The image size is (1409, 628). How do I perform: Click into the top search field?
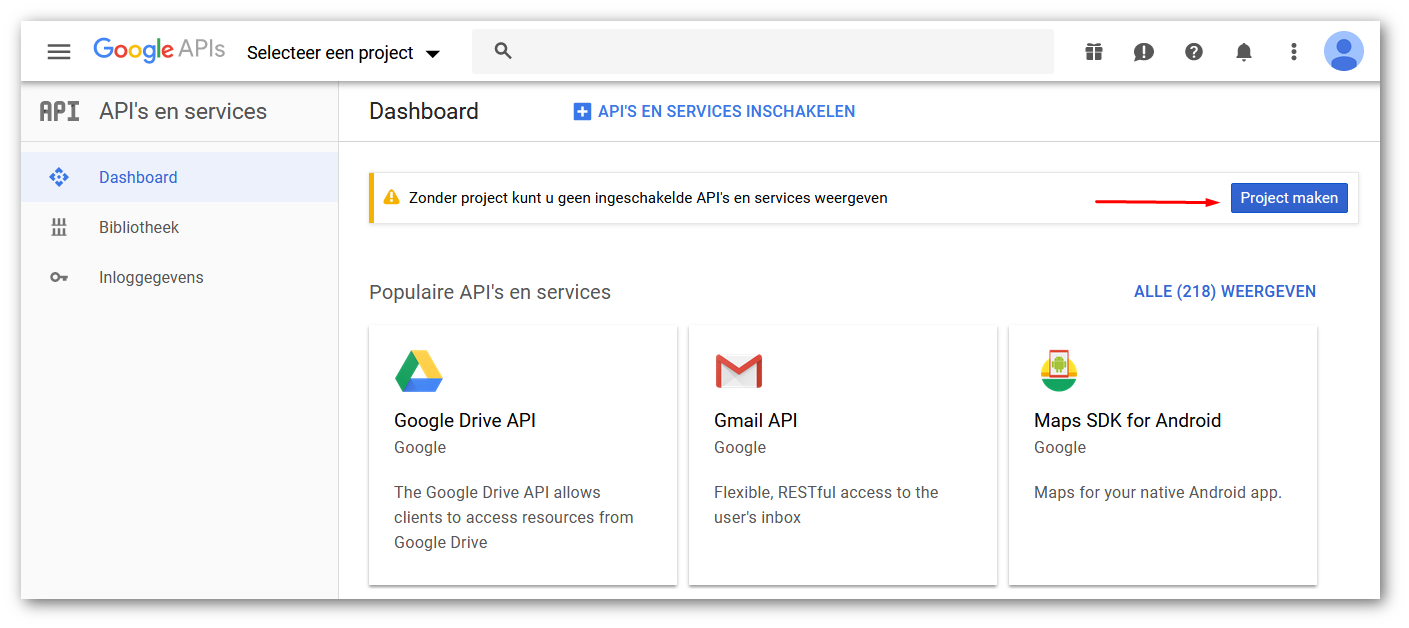[763, 51]
